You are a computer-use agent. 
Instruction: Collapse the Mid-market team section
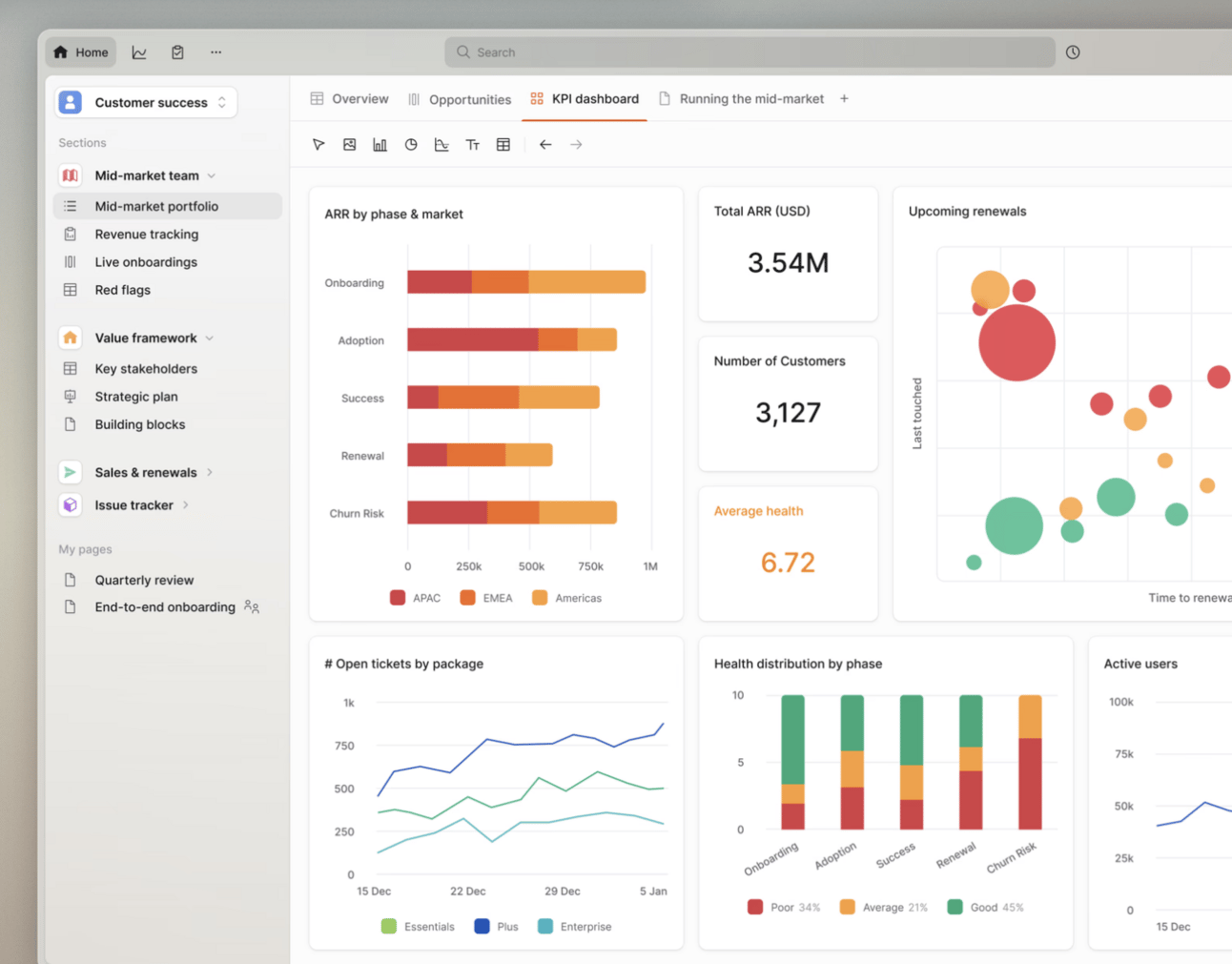tap(211, 175)
